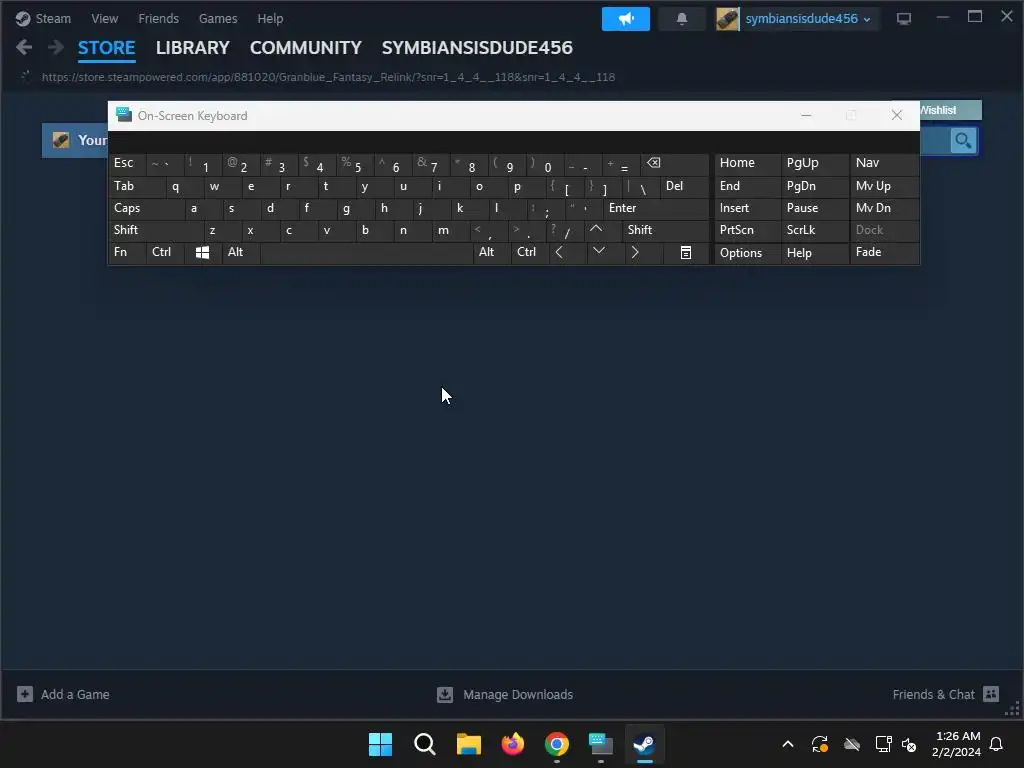Click the Steam store URL address

[328, 77]
